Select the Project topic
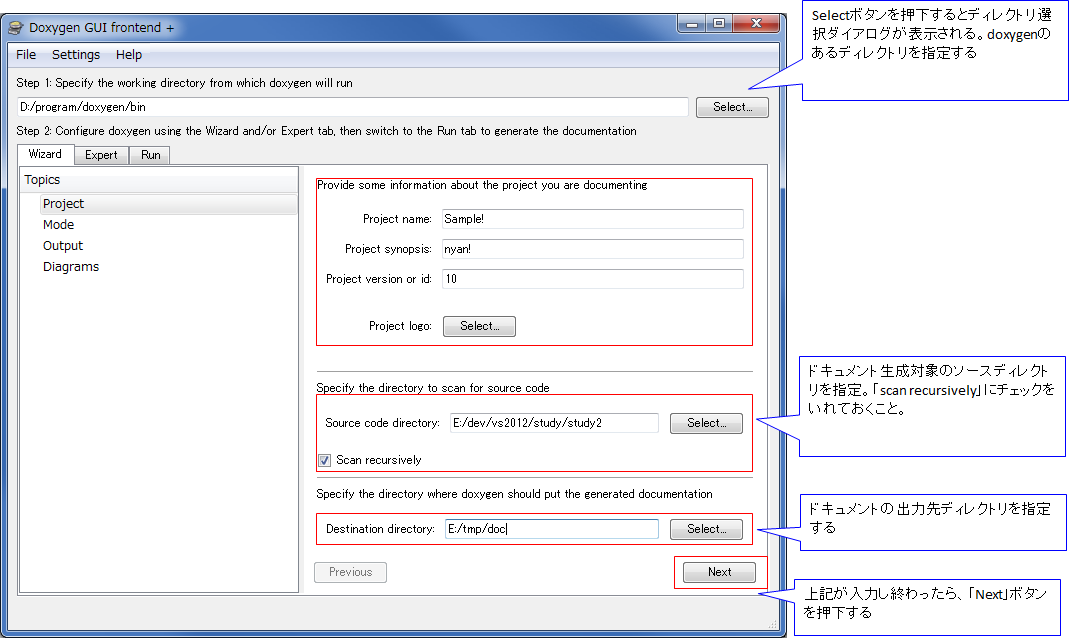This screenshot has height=638, width=1069. [168, 204]
